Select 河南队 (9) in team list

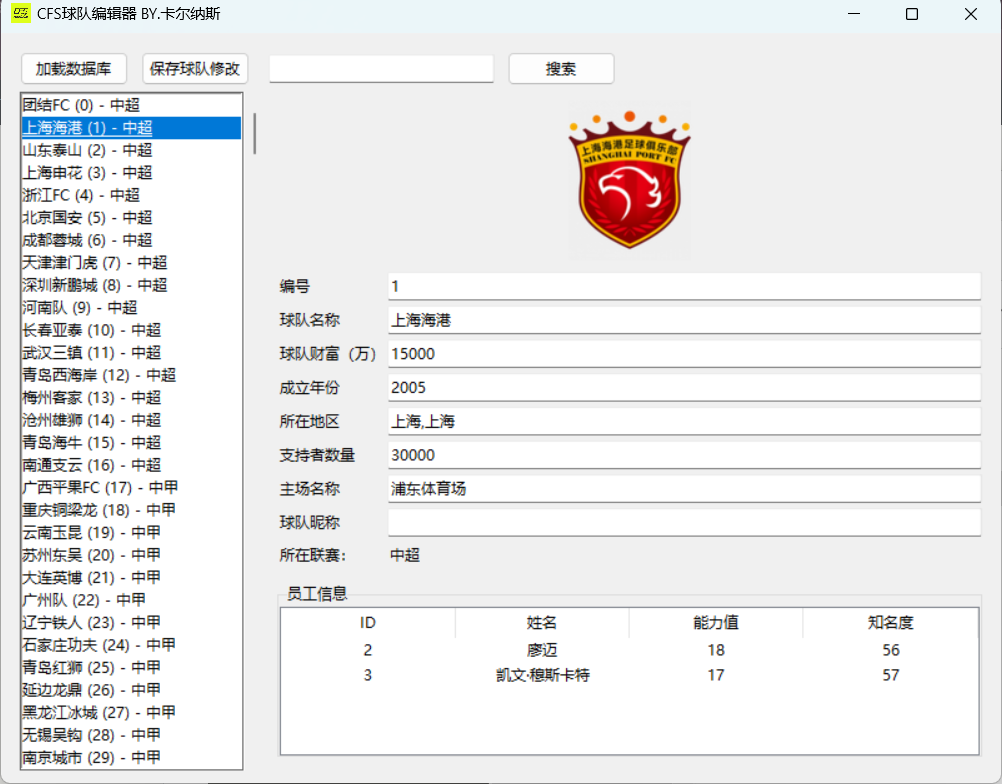pos(132,307)
